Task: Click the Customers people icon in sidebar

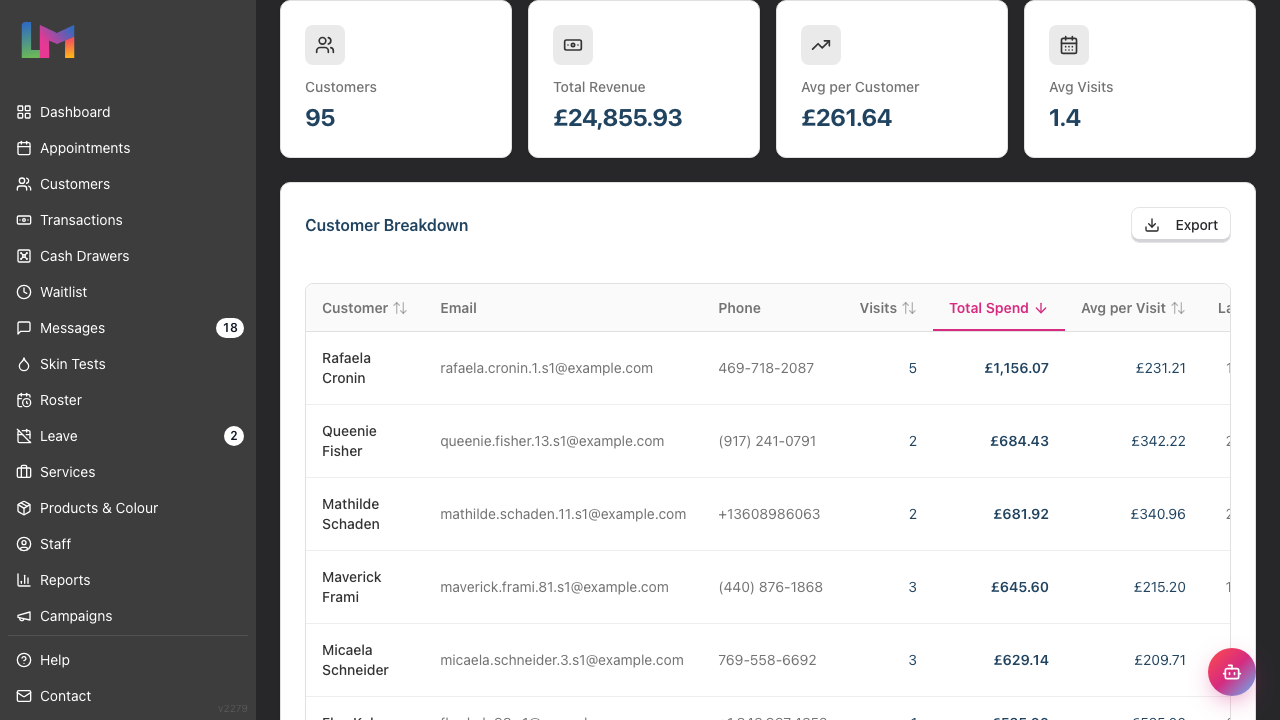Action: (x=24, y=184)
